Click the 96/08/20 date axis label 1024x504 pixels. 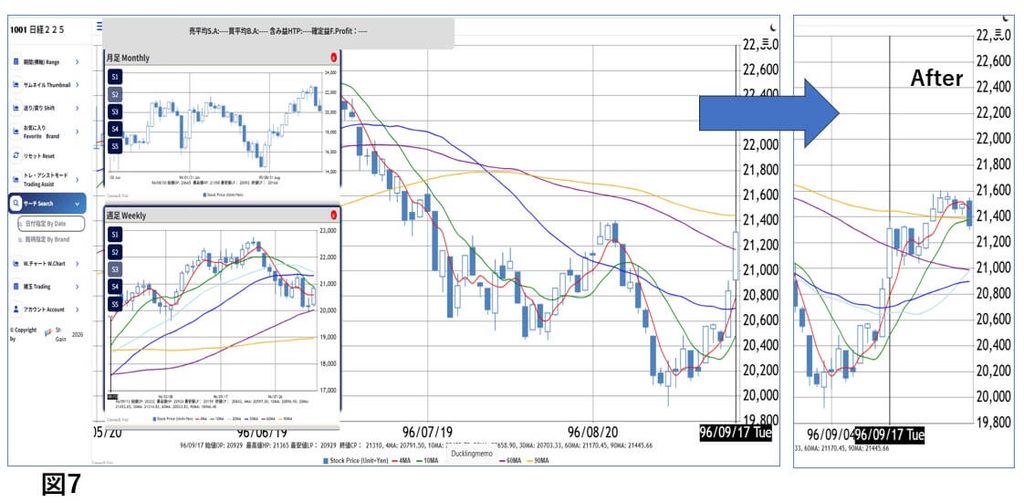pyautogui.click(x=593, y=432)
